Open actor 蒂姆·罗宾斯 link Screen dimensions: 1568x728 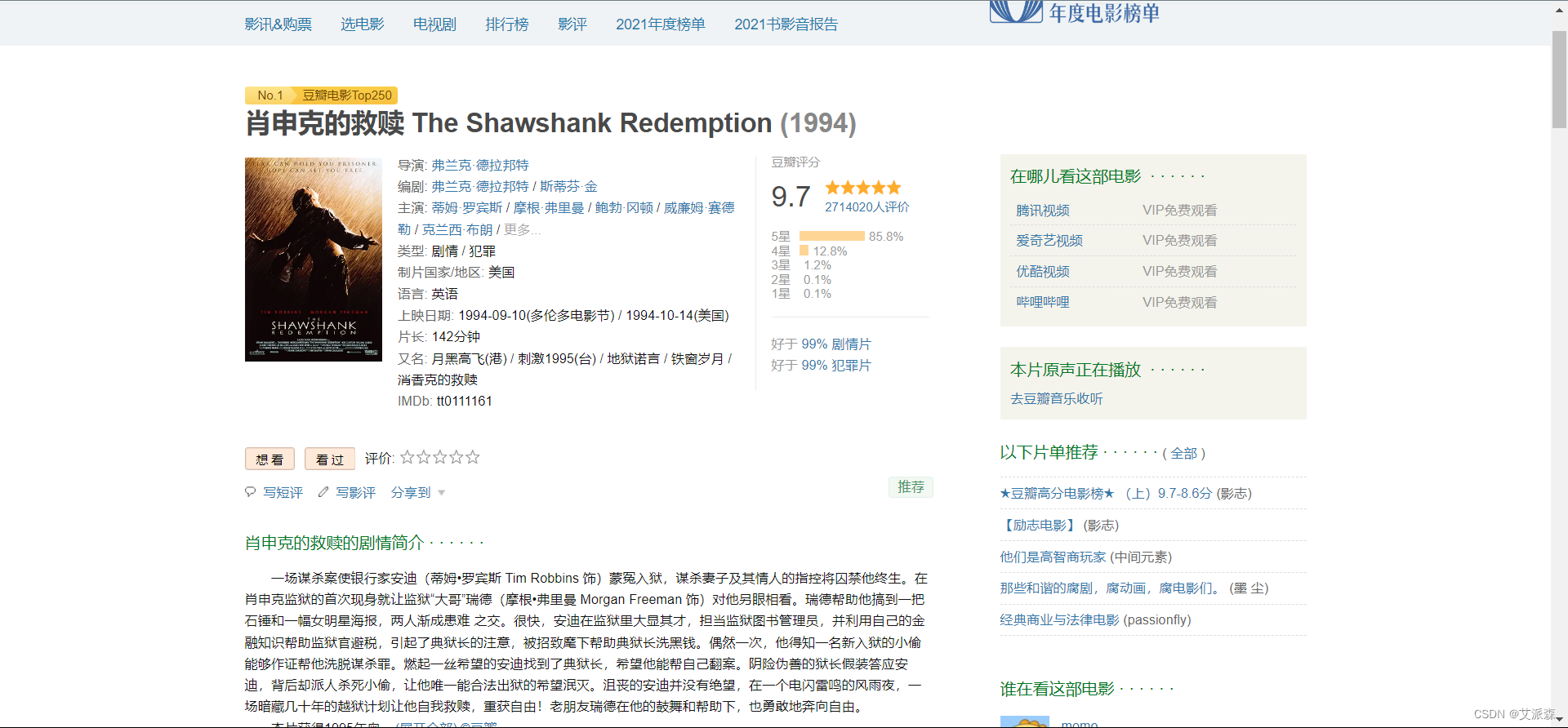click(467, 207)
